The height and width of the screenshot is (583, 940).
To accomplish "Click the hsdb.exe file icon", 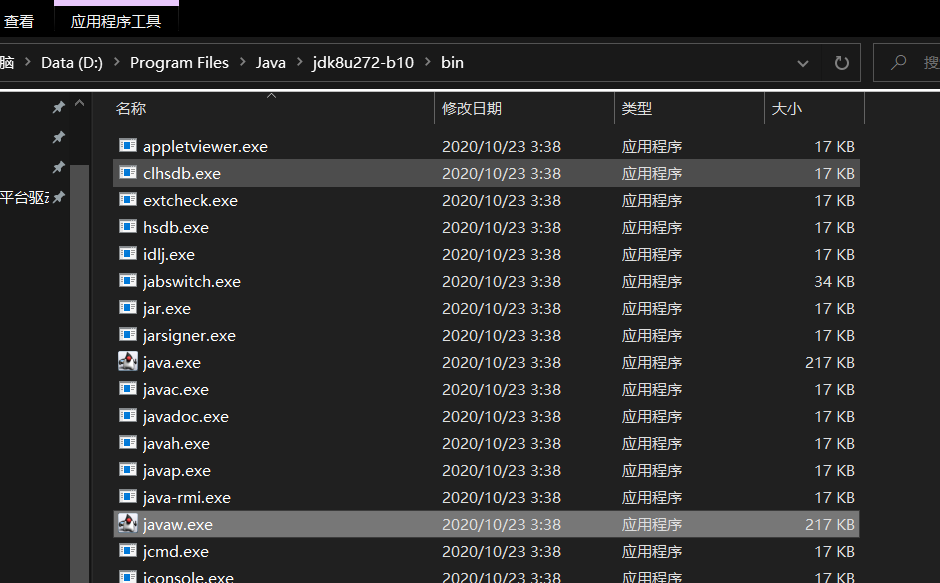I will (x=128, y=227).
